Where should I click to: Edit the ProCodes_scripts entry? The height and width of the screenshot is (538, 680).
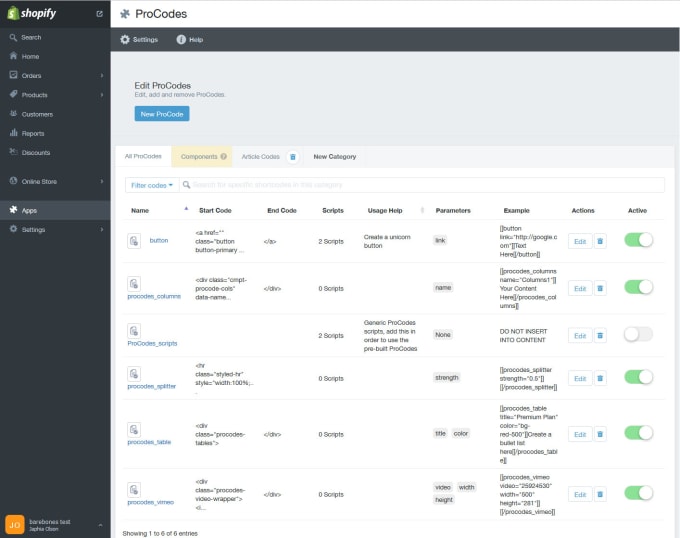(x=580, y=336)
